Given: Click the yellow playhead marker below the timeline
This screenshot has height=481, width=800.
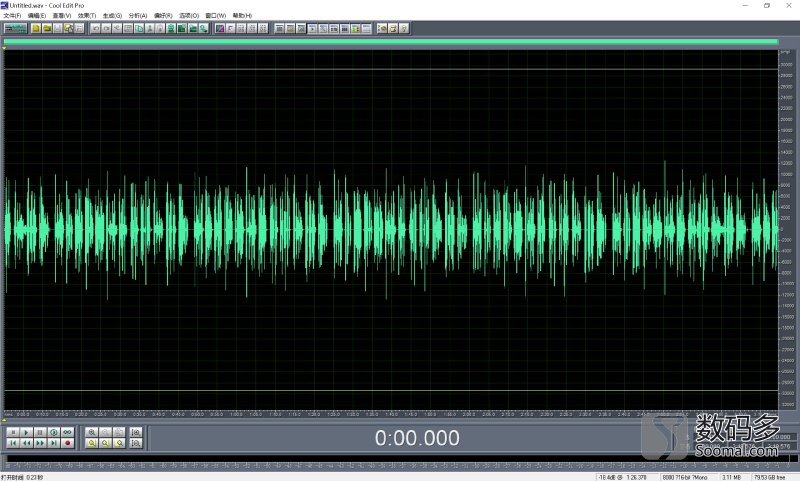Looking at the screenshot, I should coord(7,418).
